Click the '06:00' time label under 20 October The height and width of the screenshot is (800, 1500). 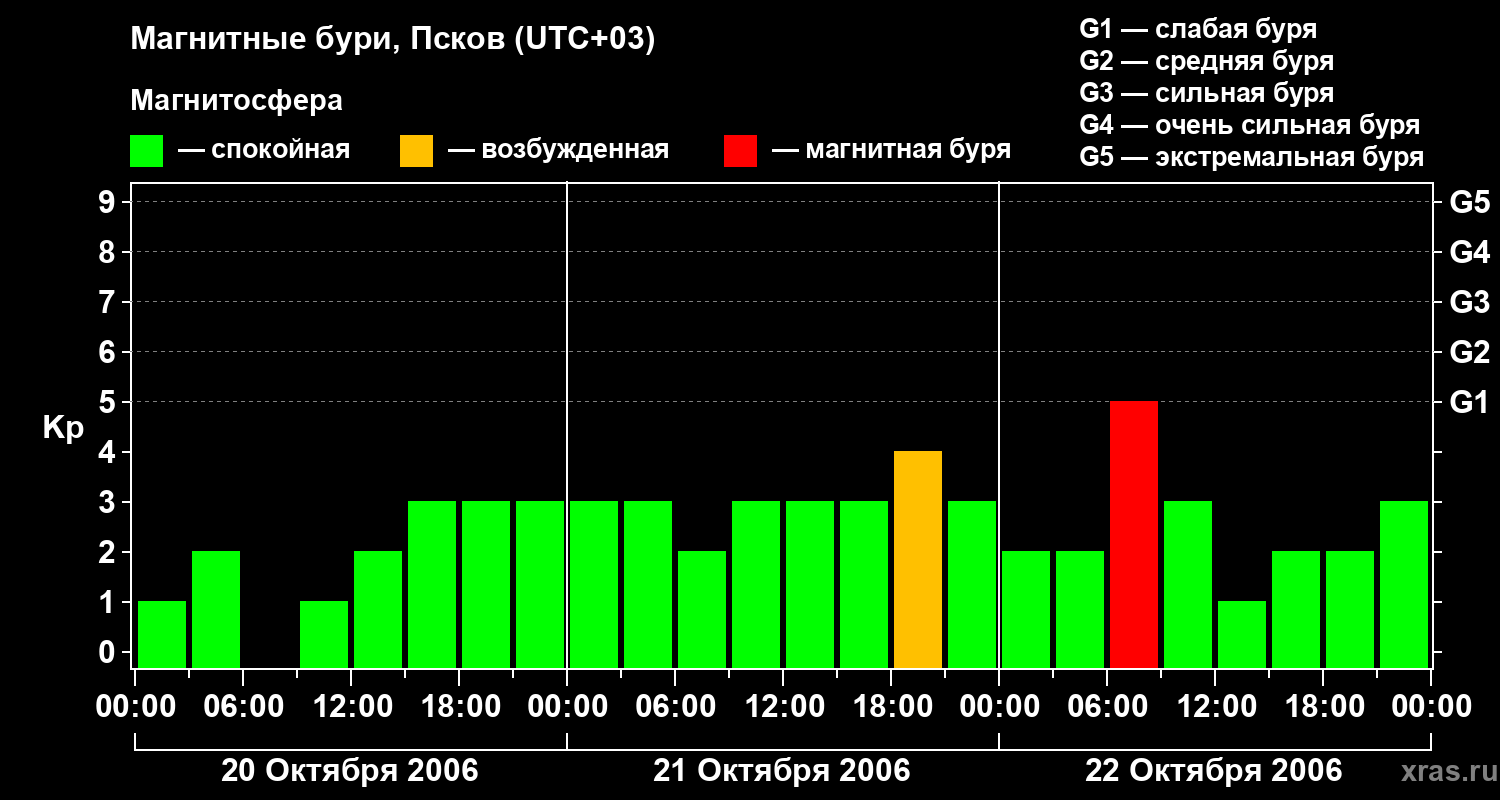coord(243,707)
